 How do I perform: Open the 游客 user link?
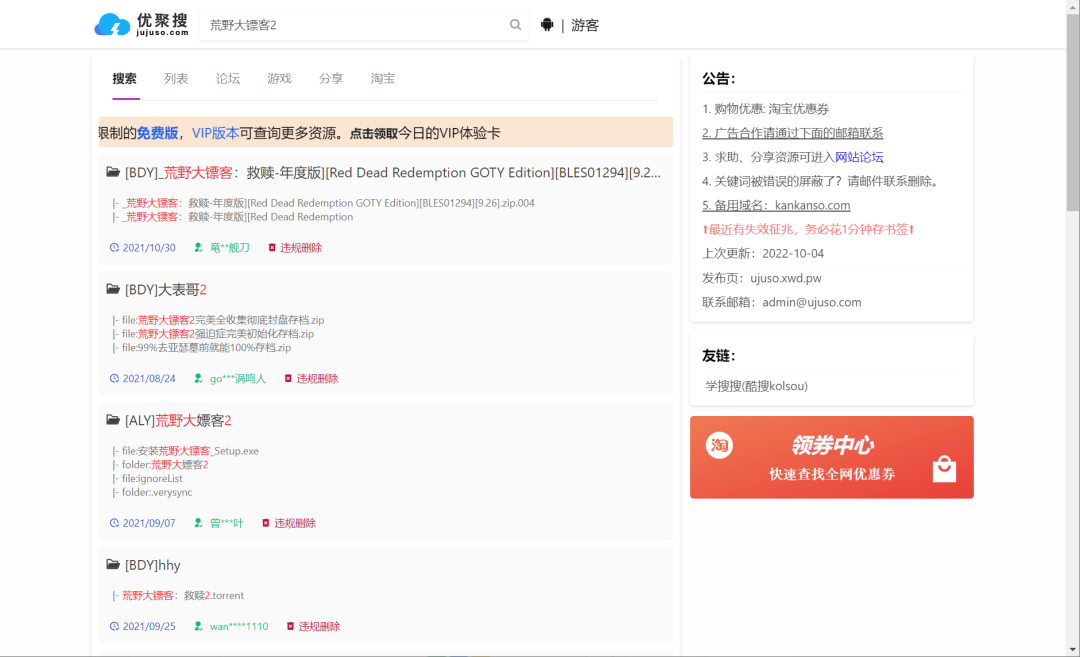coord(585,25)
